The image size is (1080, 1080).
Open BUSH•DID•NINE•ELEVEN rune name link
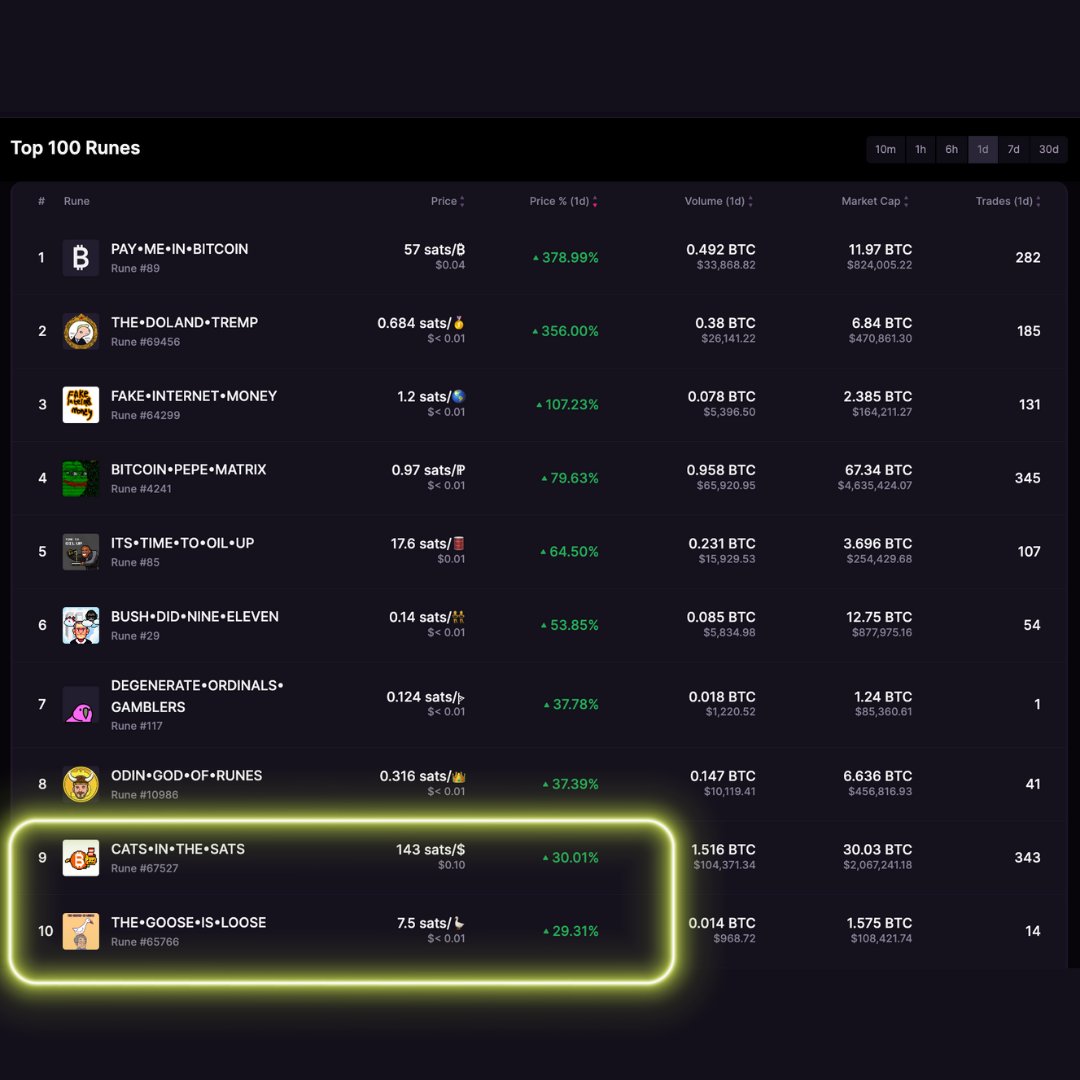[195, 617]
